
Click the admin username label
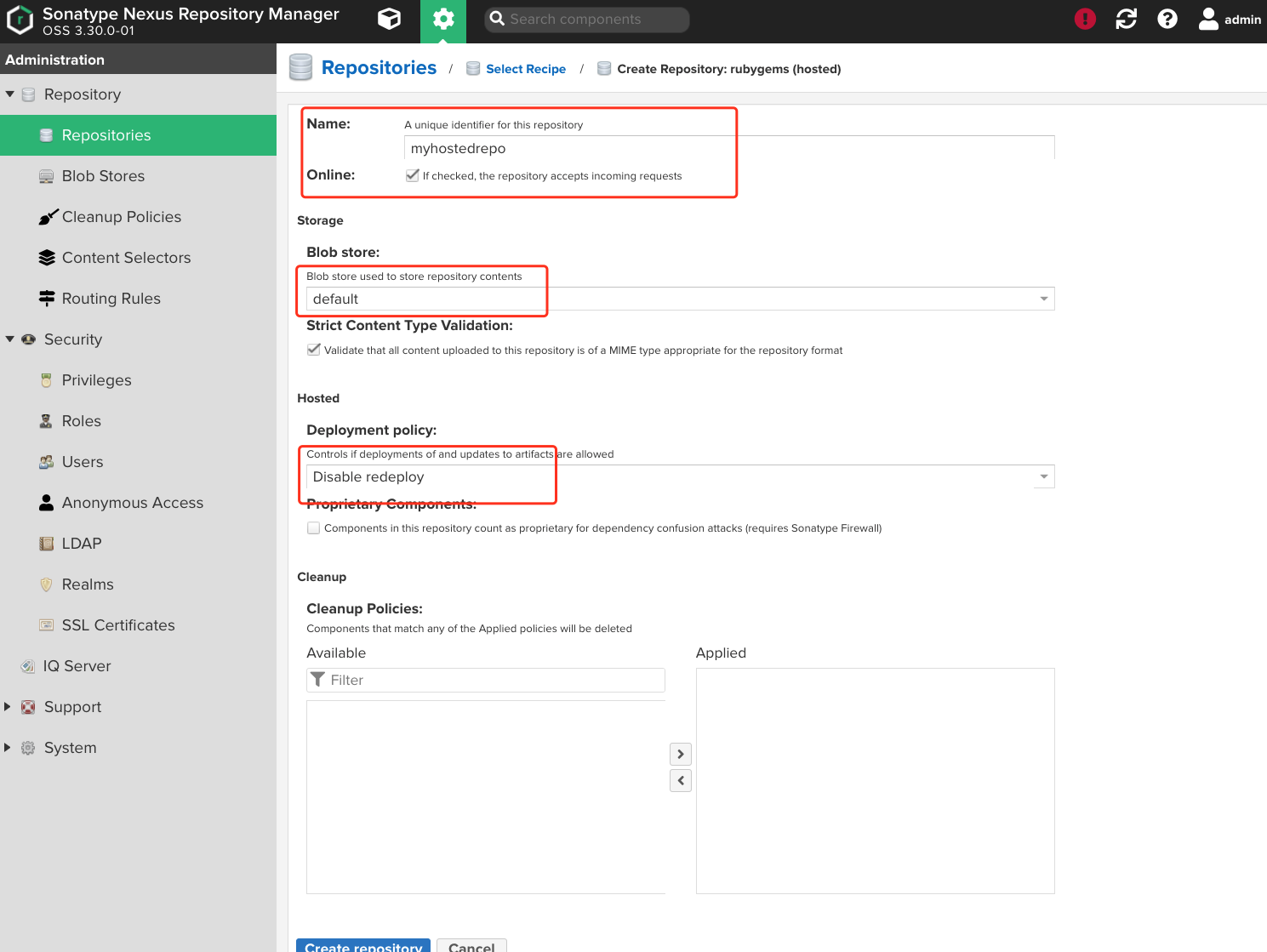point(1242,20)
